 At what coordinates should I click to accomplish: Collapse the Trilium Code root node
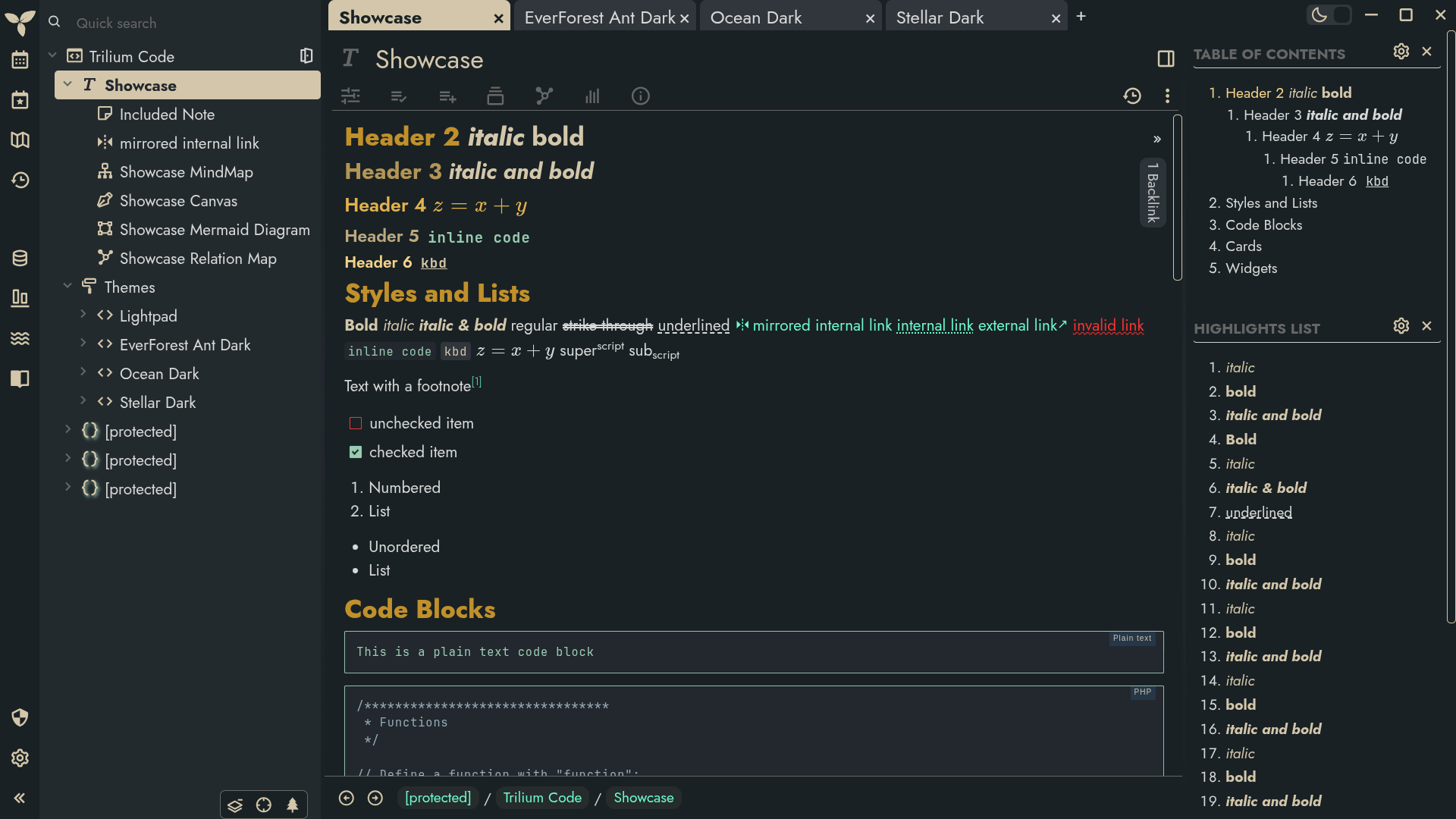[52, 56]
